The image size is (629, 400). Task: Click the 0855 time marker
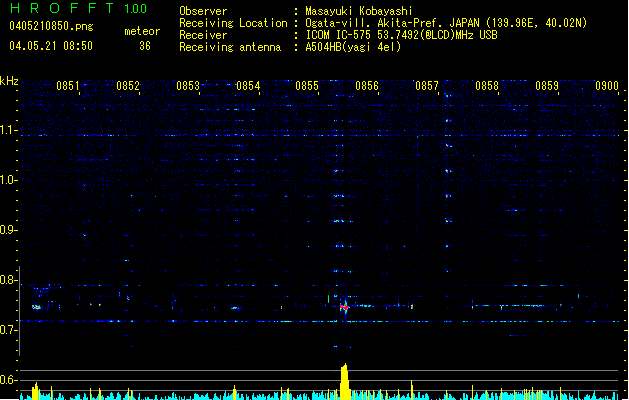(307, 86)
